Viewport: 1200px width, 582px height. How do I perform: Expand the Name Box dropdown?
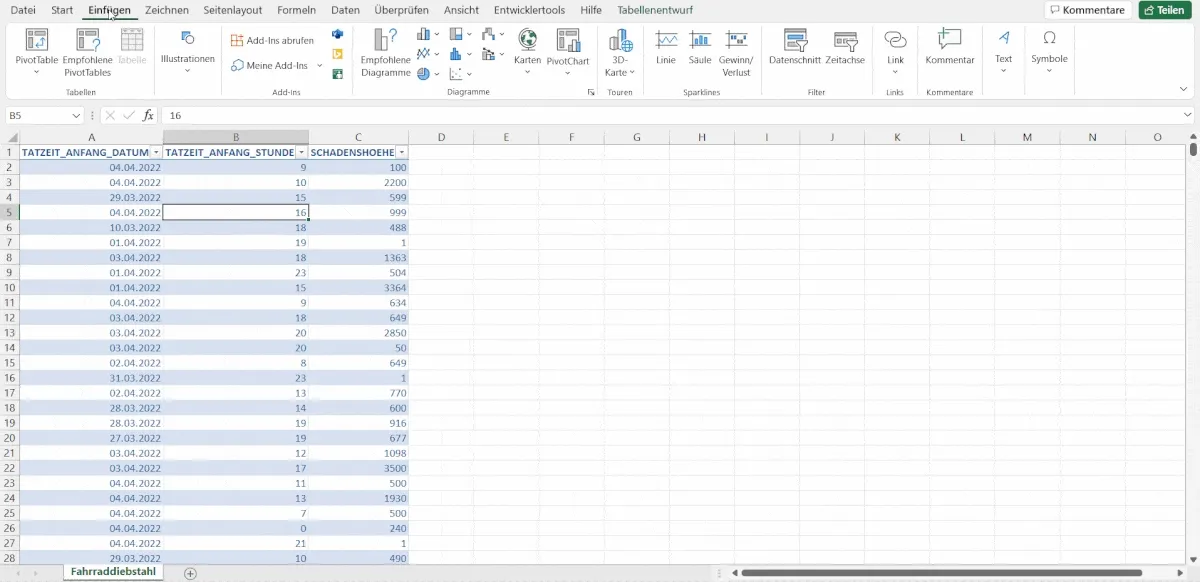[x=76, y=116]
